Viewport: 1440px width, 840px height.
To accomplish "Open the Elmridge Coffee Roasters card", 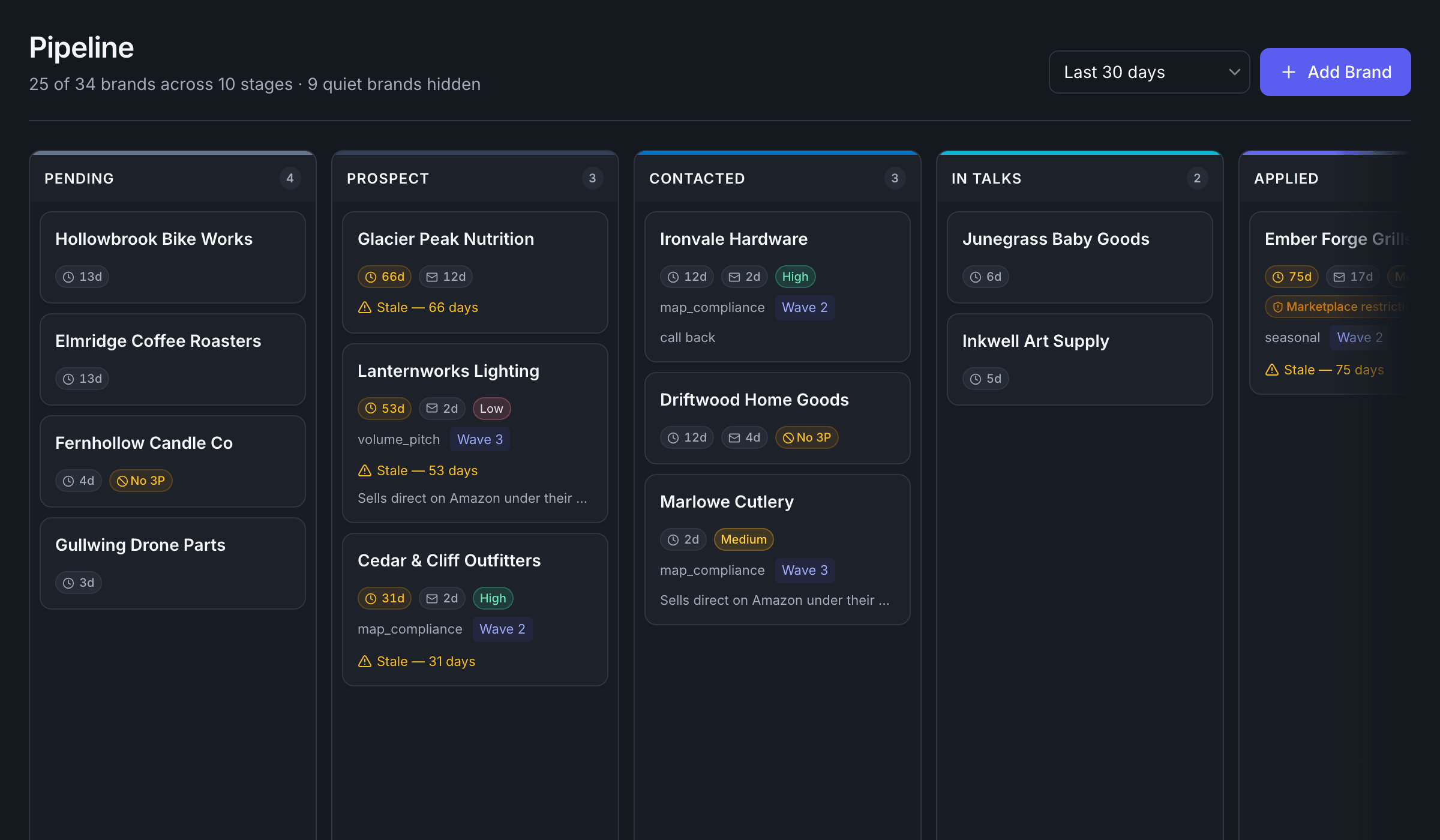I will click(x=173, y=359).
